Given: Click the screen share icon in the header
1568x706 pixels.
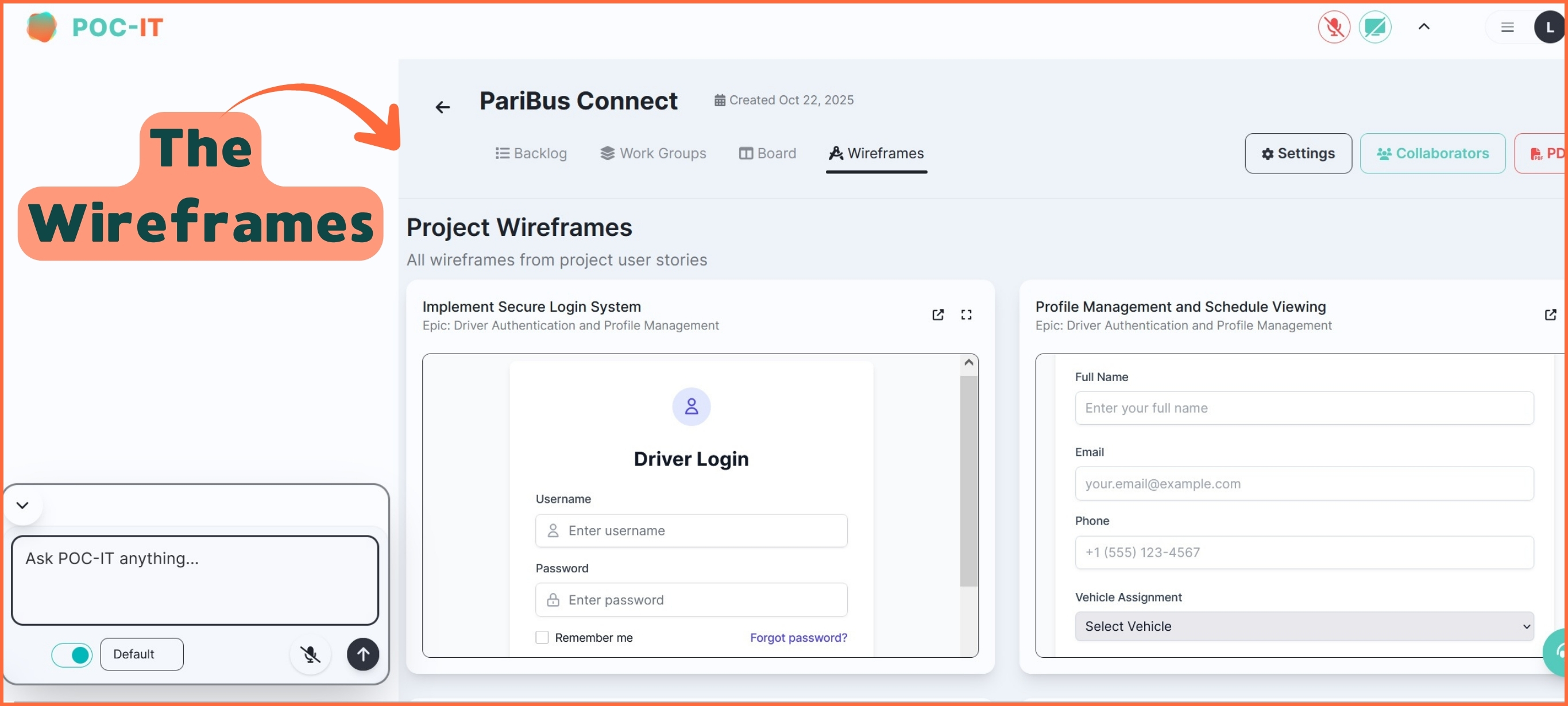Looking at the screenshot, I should click(1376, 27).
